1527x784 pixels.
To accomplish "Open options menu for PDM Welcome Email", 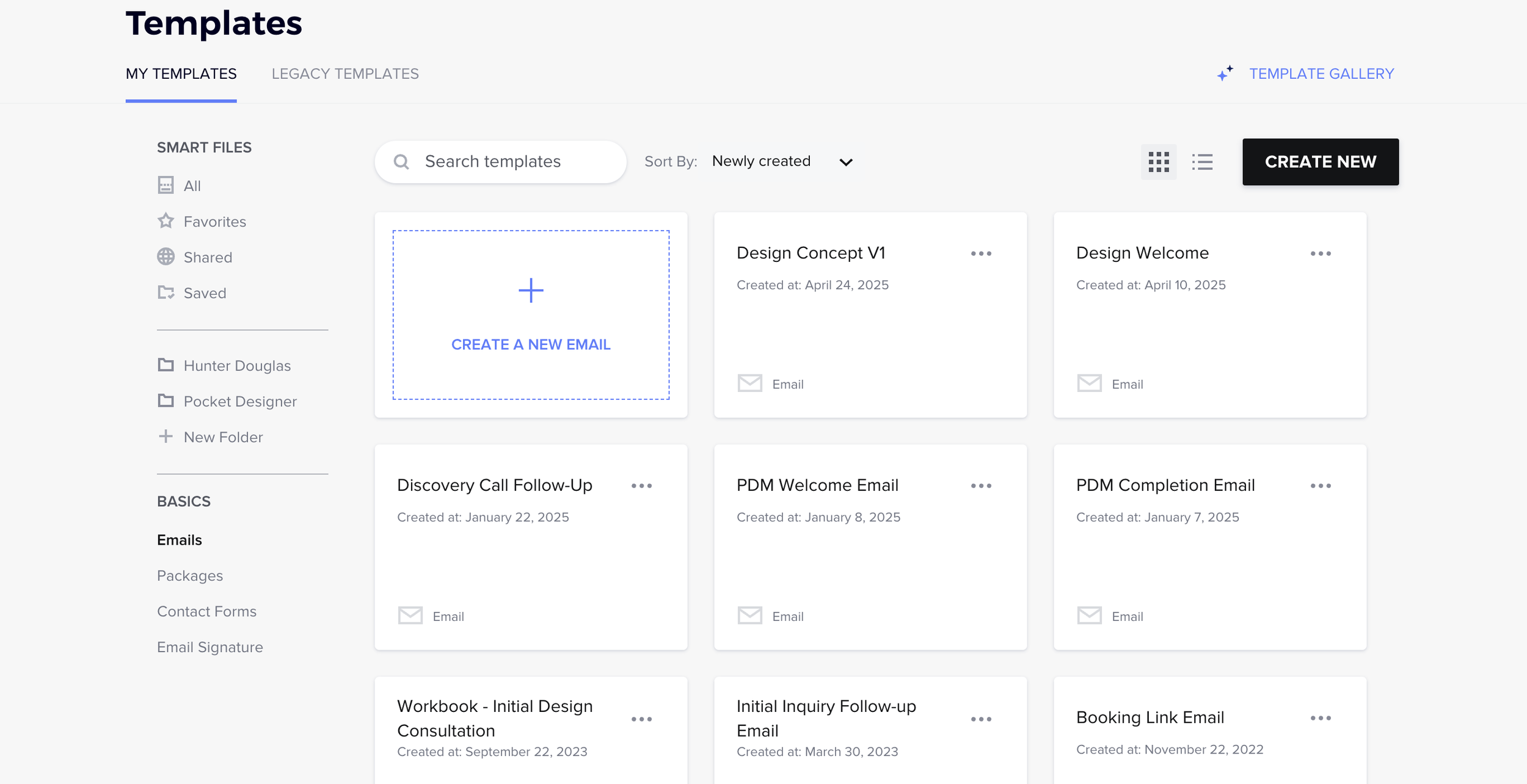I will point(981,486).
